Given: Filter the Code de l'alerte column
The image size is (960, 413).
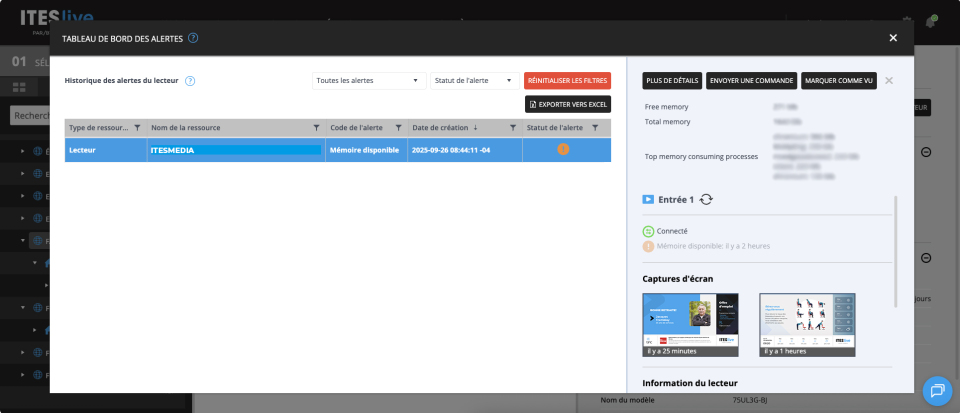Looking at the screenshot, I should [398, 128].
